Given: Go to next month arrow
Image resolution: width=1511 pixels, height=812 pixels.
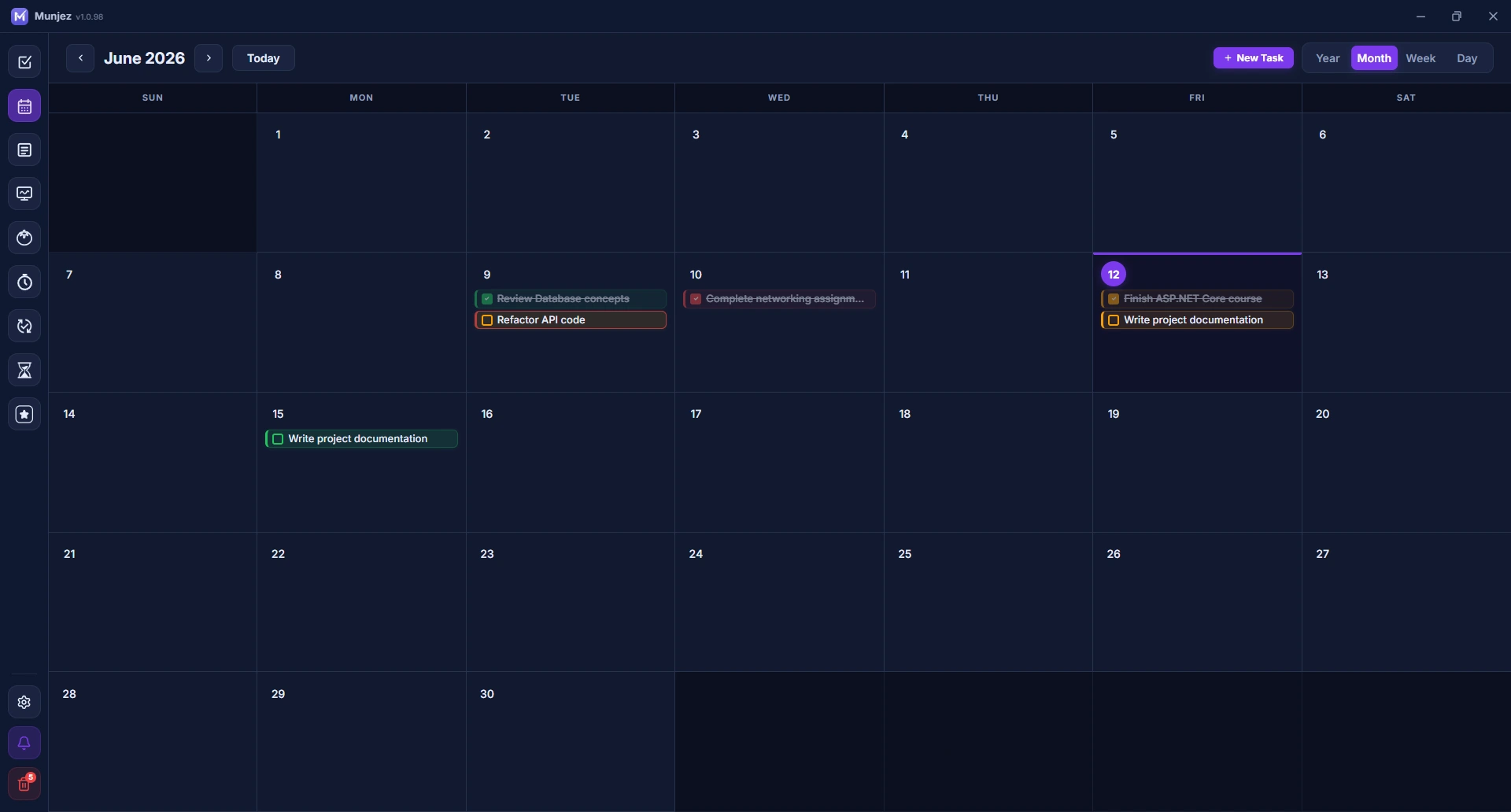Looking at the screenshot, I should [209, 58].
